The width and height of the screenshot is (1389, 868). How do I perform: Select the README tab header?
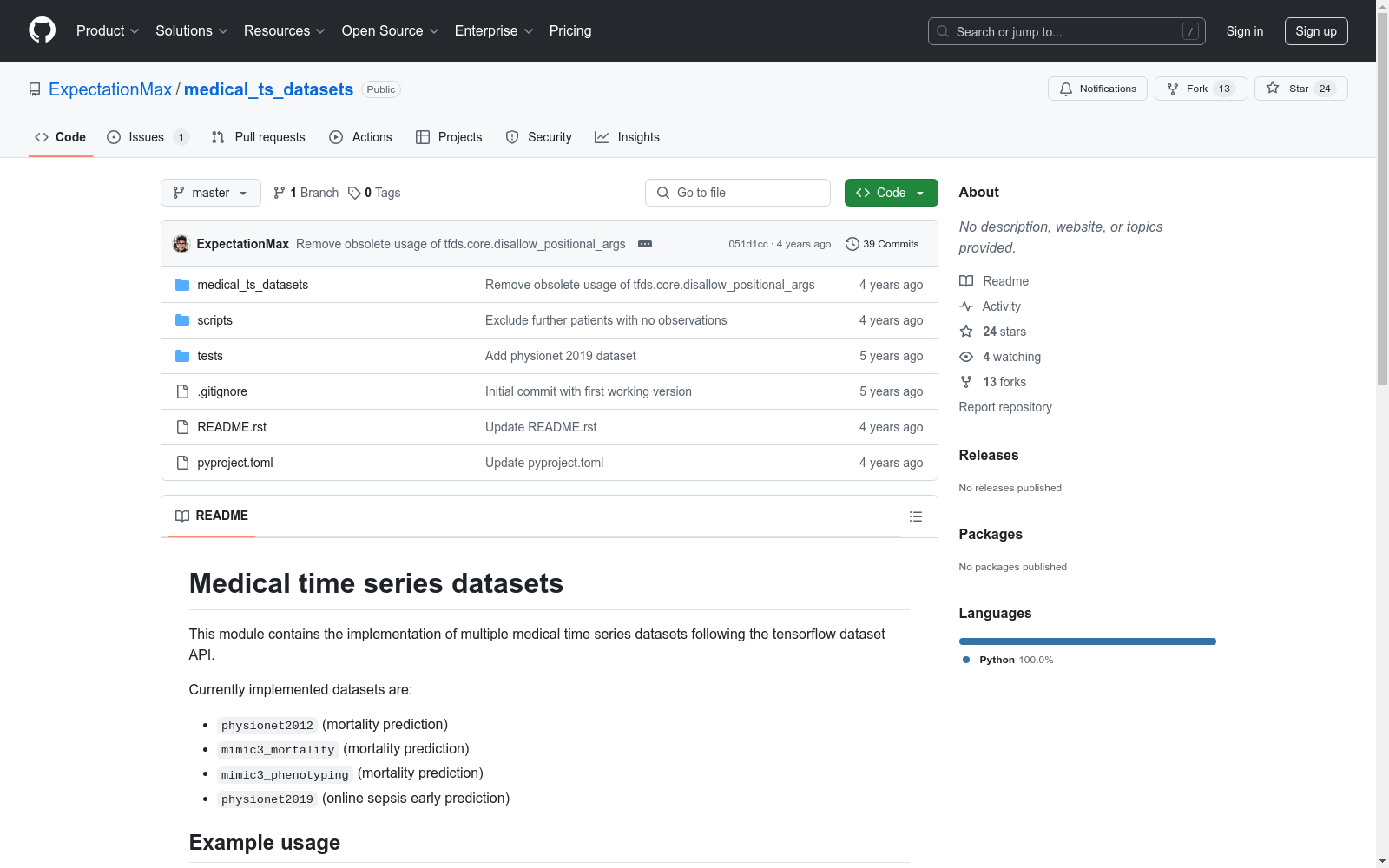click(x=212, y=516)
